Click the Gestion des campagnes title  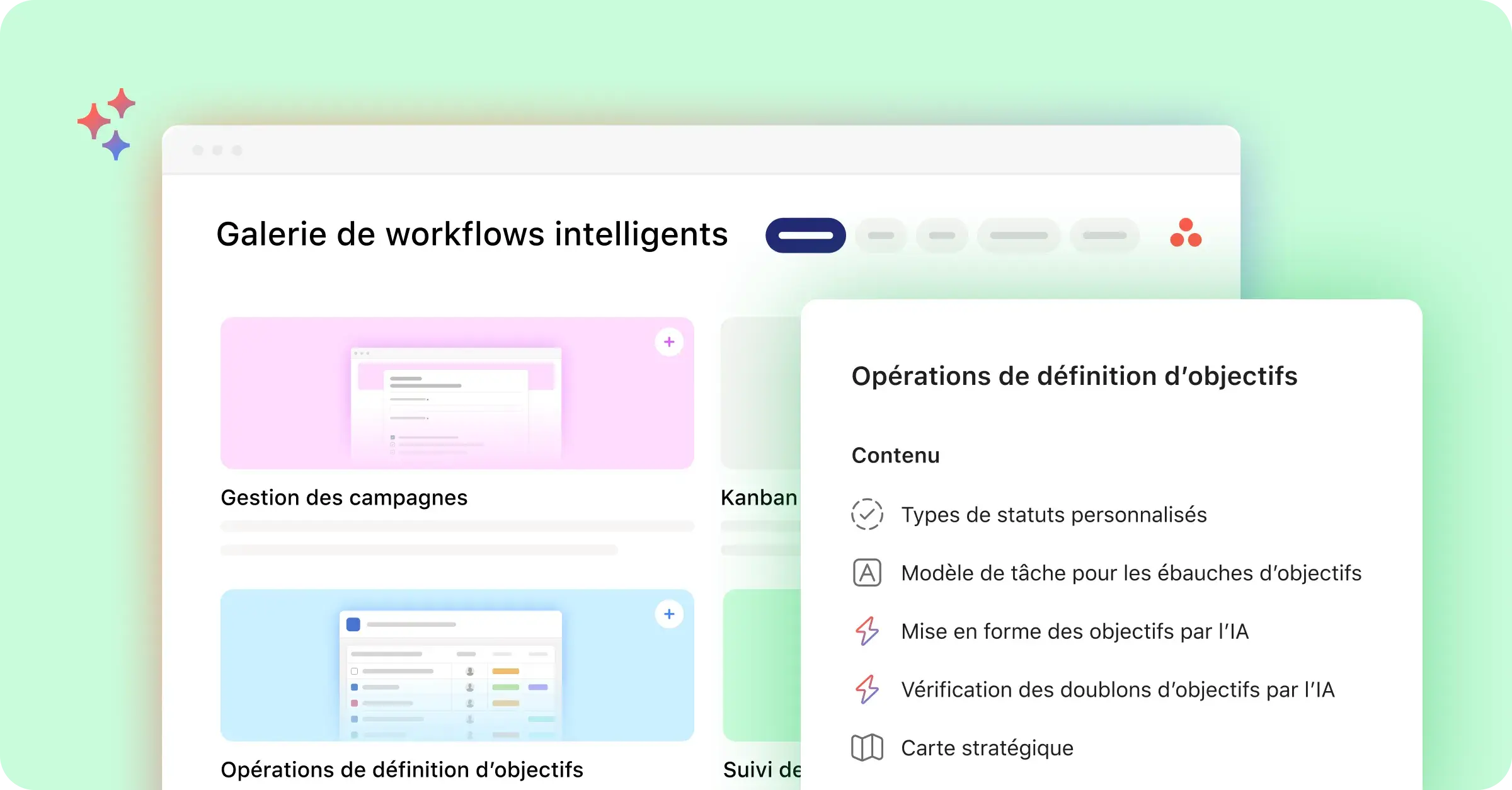coord(344,498)
